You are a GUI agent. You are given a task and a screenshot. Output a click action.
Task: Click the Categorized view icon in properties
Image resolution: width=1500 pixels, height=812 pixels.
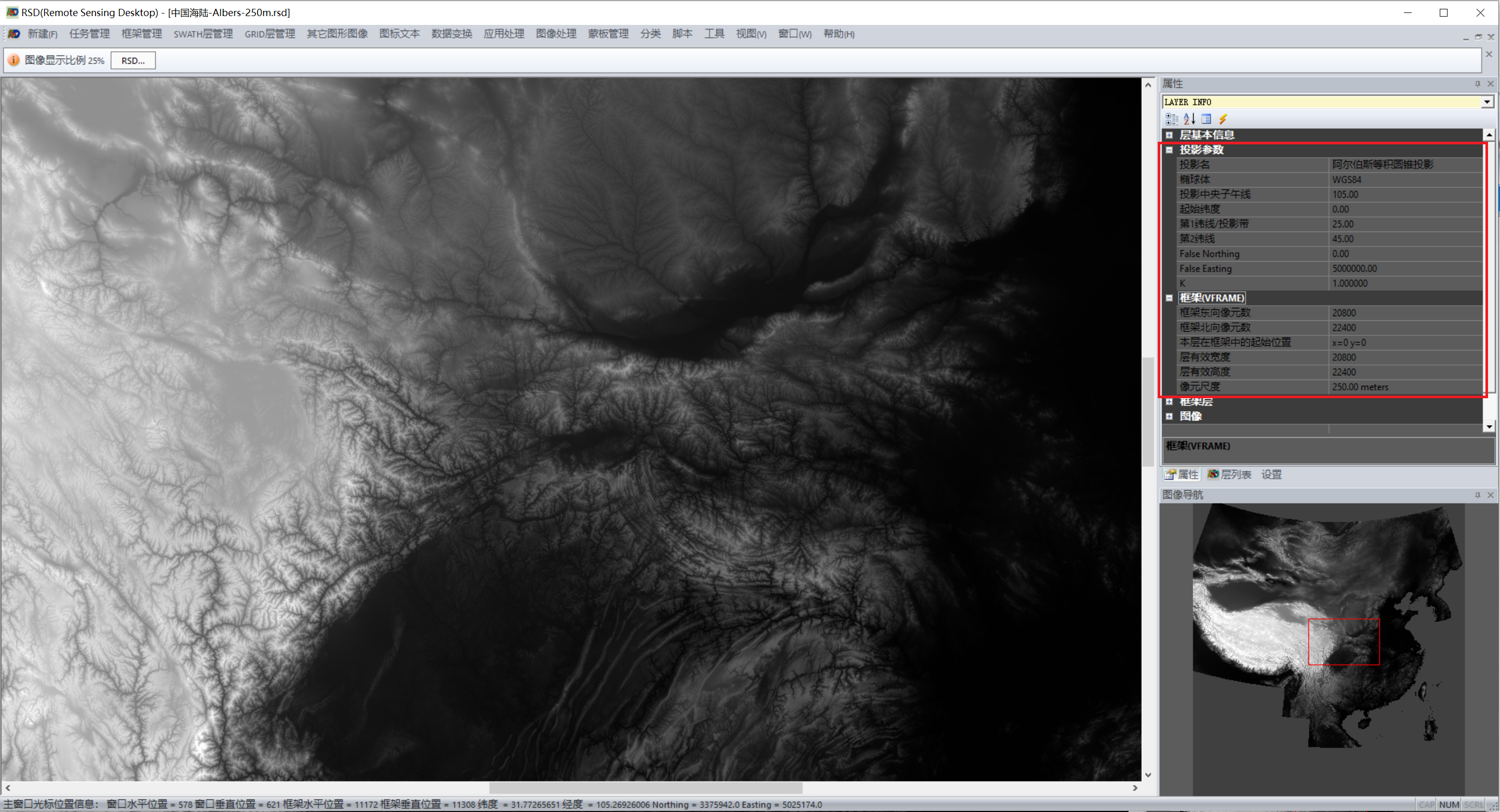click(1171, 119)
